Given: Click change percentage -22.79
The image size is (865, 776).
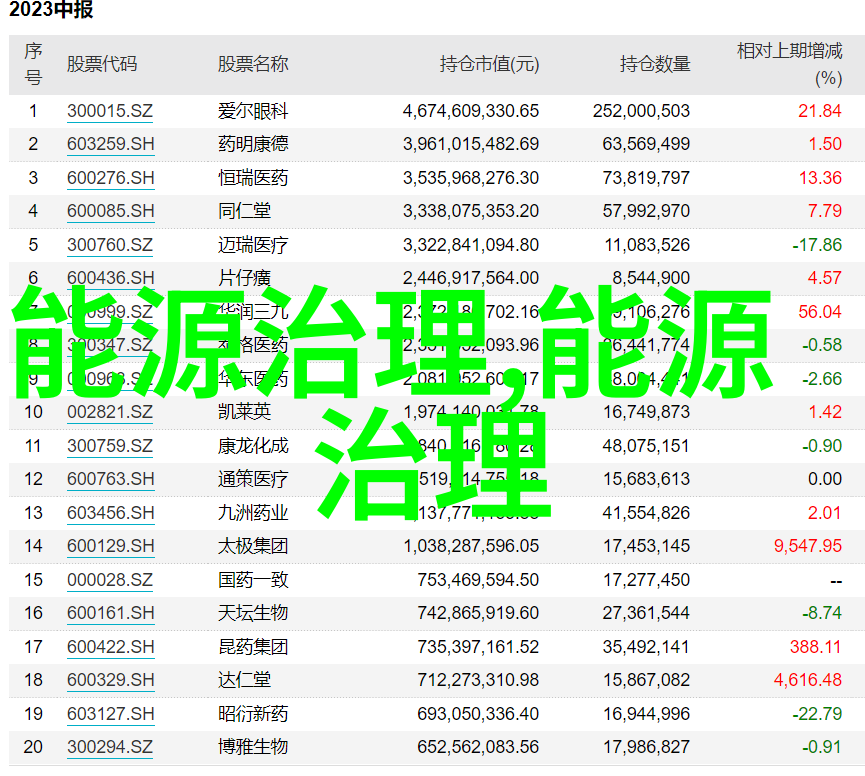Looking at the screenshot, I should (x=817, y=714).
